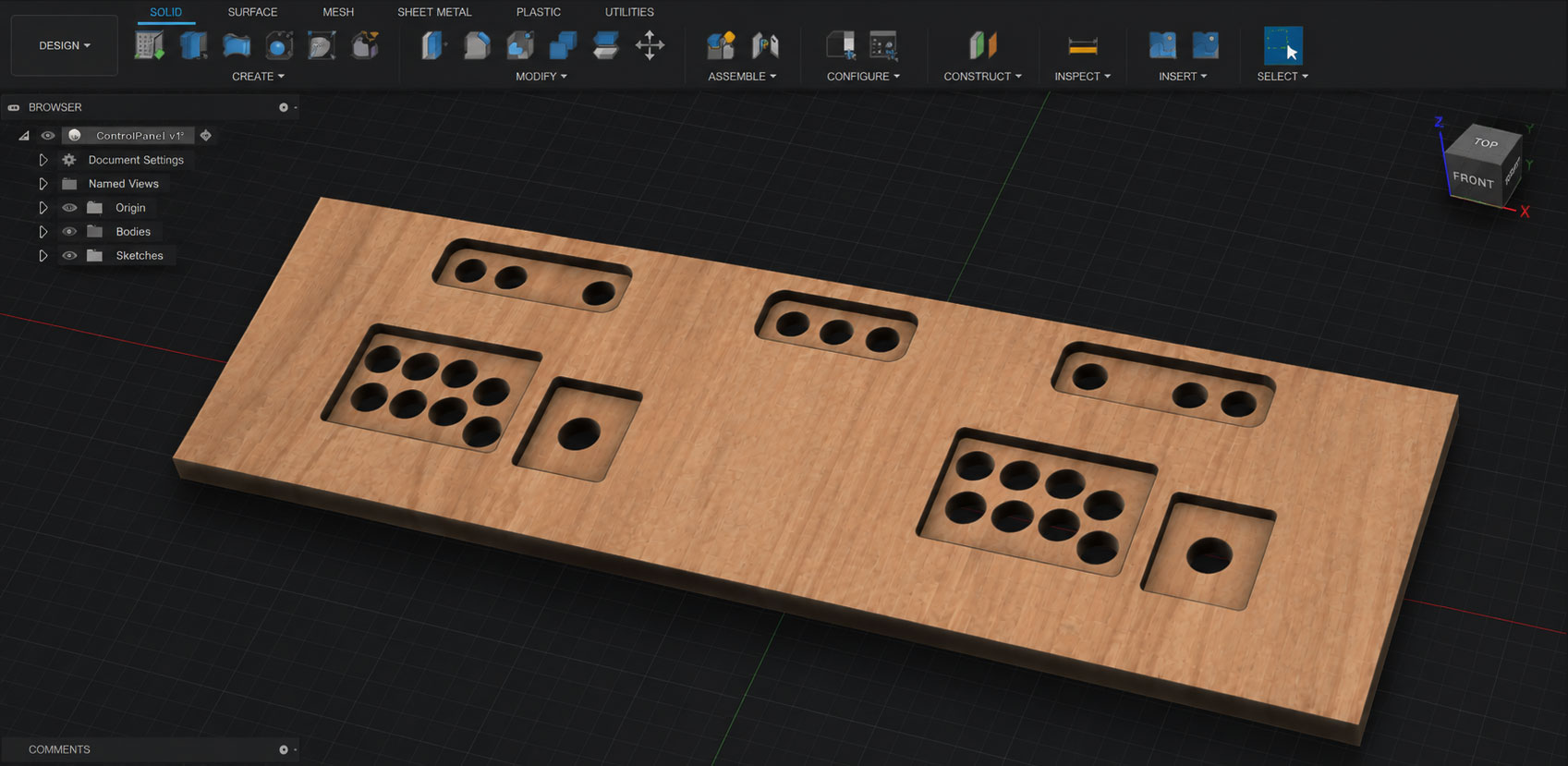Image resolution: width=1568 pixels, height=766 pixels.
Task: Click the New Component icon
Action: 721,45
